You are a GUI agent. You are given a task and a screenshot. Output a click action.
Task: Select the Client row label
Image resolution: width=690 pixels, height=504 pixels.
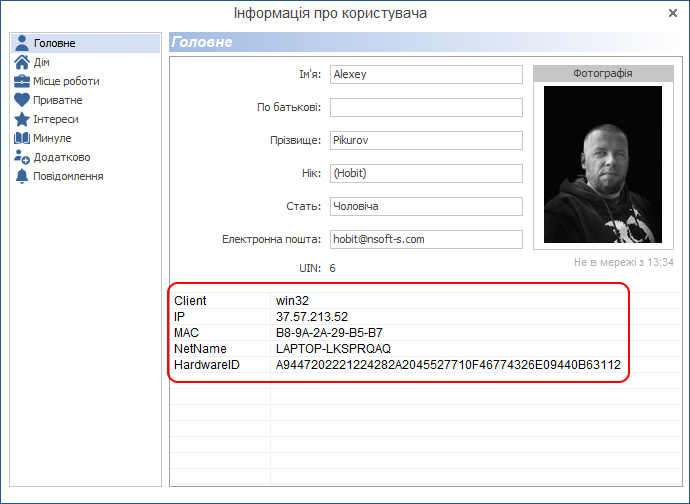[x=190, y=301]
